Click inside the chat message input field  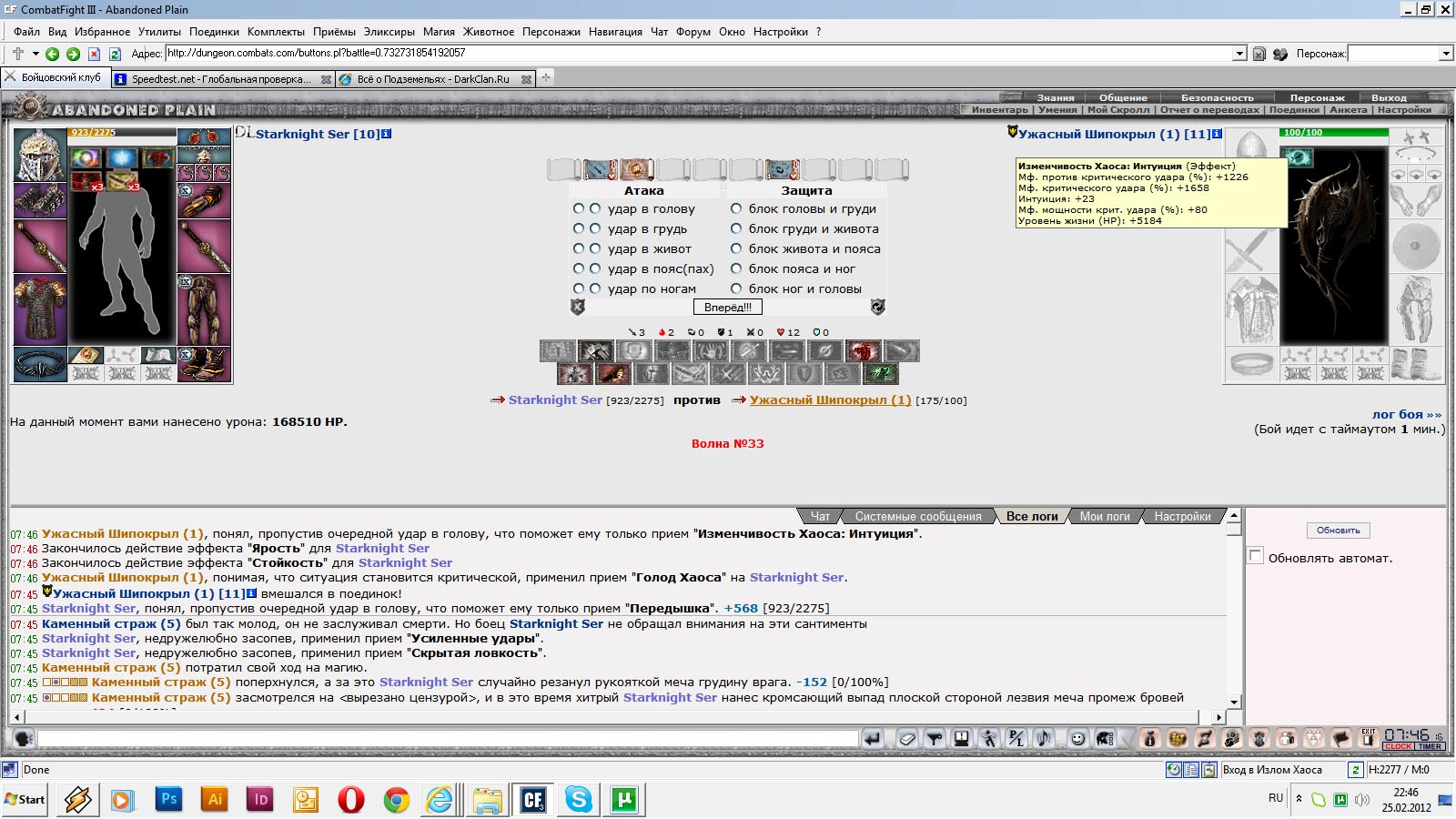click(x=448, y=739)
